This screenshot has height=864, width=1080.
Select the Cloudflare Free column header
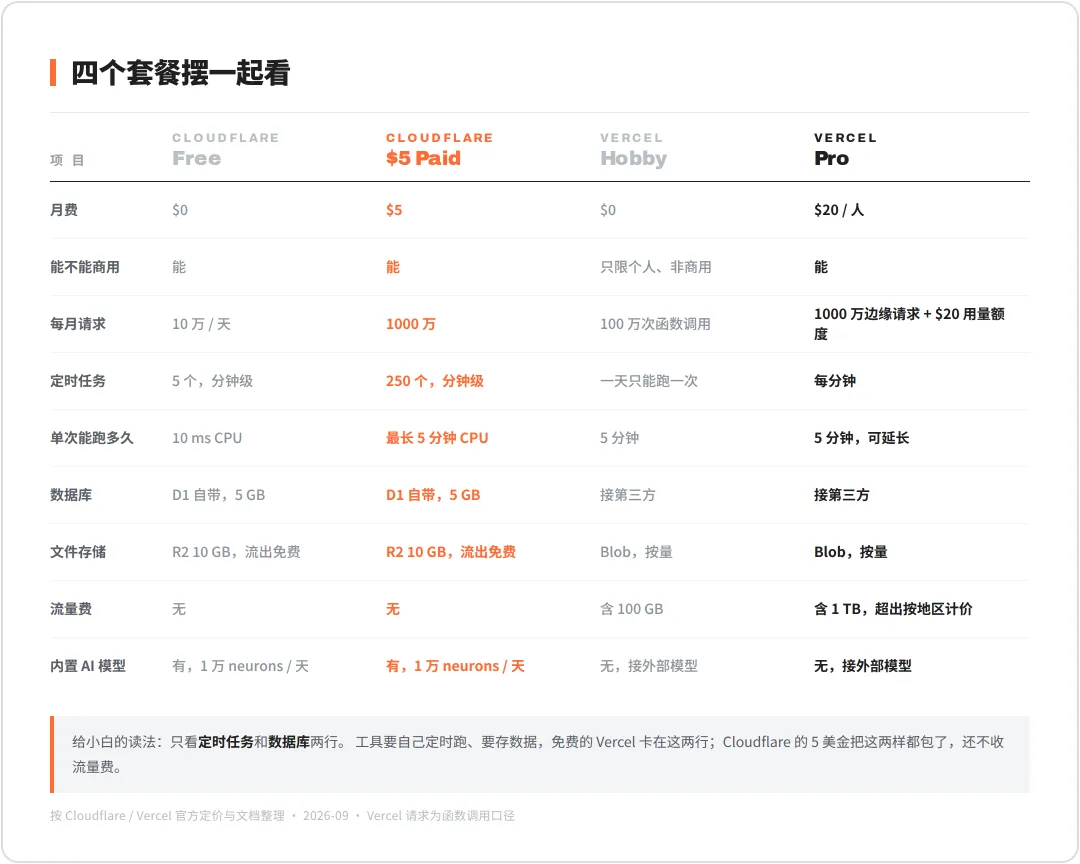pyautogui.click(x=225, y=150)
